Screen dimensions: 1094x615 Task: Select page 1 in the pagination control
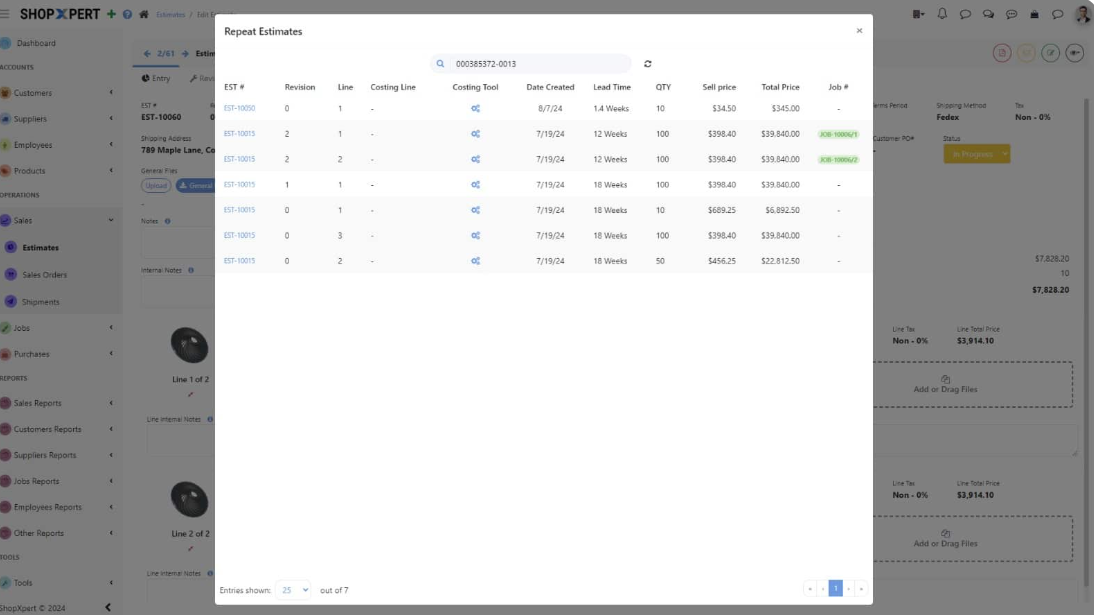(x=835, y=588)
